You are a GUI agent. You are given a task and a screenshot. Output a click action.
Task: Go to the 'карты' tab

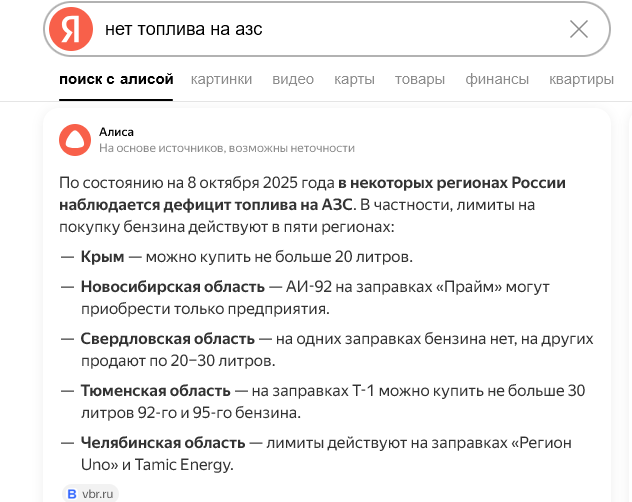tap(354, 79)
